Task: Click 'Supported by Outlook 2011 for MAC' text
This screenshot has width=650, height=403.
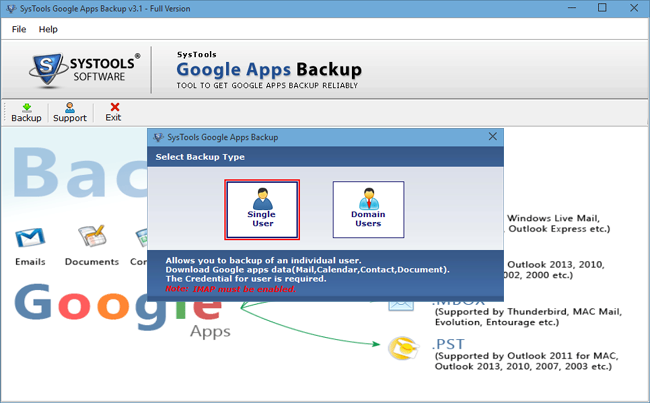Action: point(526,356)
